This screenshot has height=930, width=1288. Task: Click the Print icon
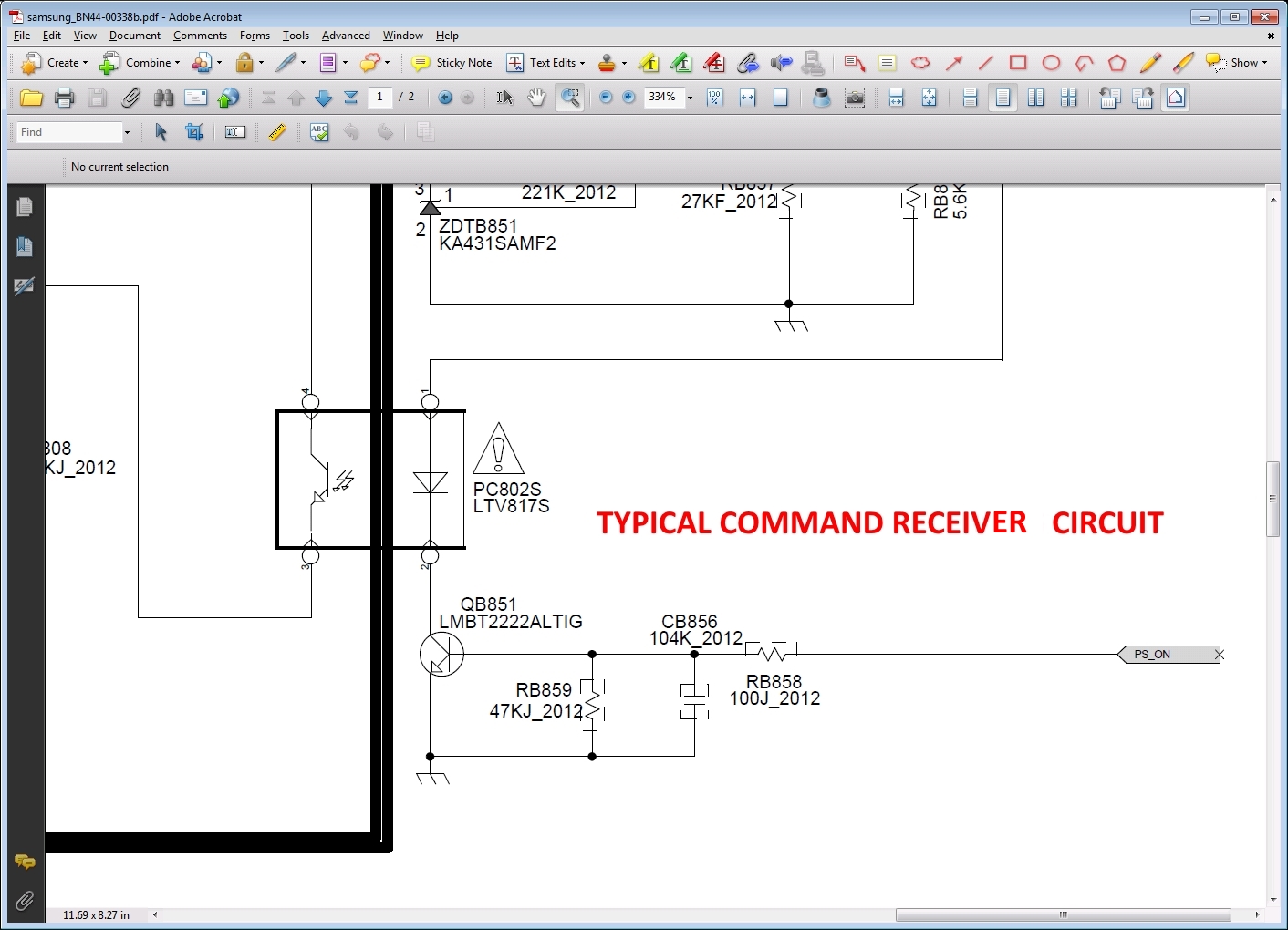(64, 98)
